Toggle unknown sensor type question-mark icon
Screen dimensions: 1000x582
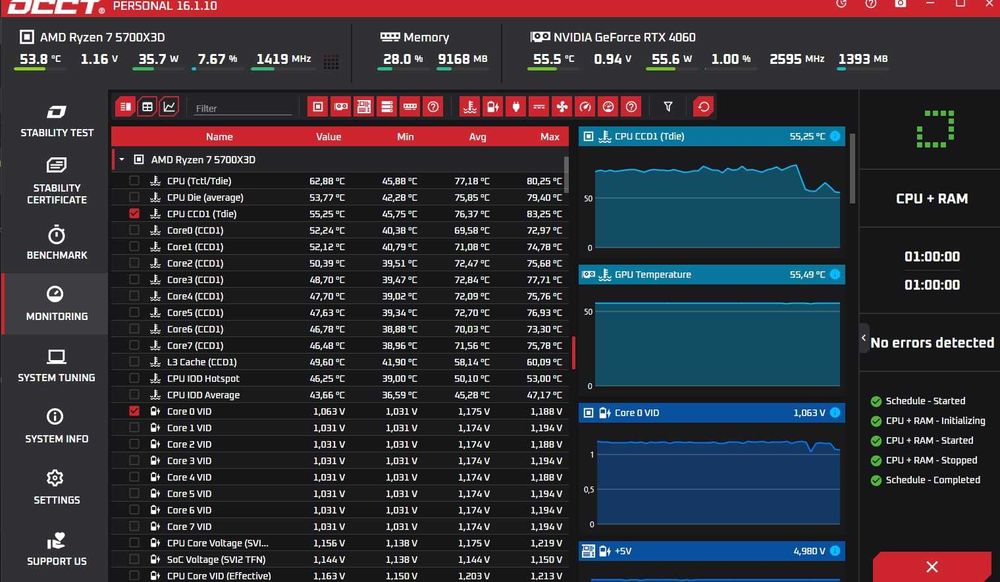[631, 107]
